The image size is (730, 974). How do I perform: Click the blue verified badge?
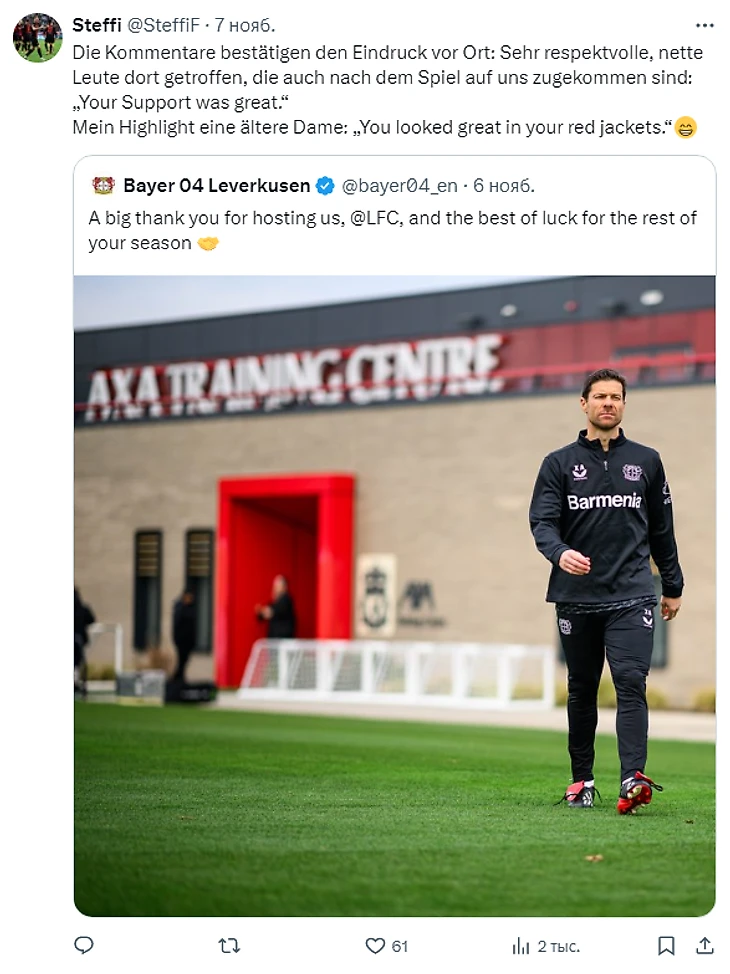(x=325, y=186)
